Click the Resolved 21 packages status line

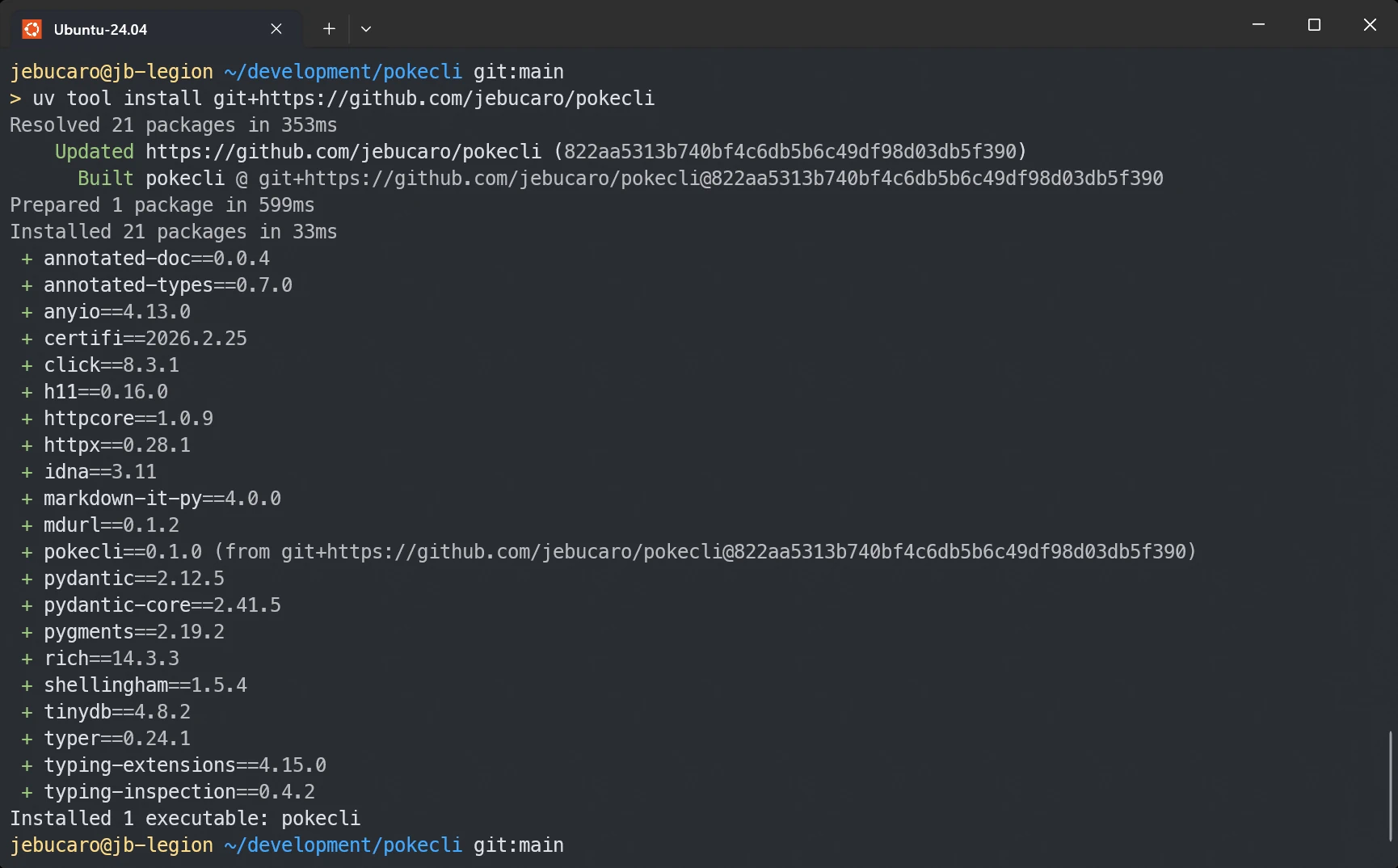pos(173,125)
